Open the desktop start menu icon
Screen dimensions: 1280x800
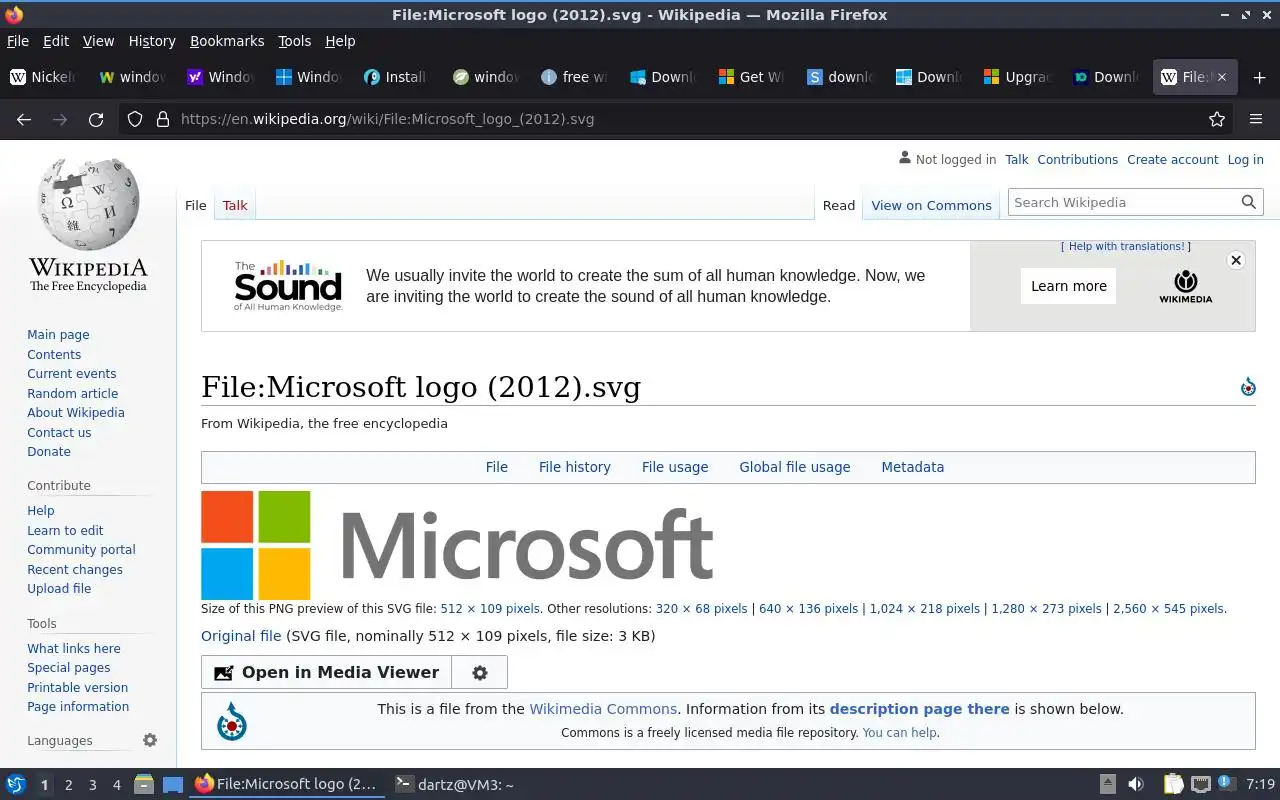pos(15,784)
